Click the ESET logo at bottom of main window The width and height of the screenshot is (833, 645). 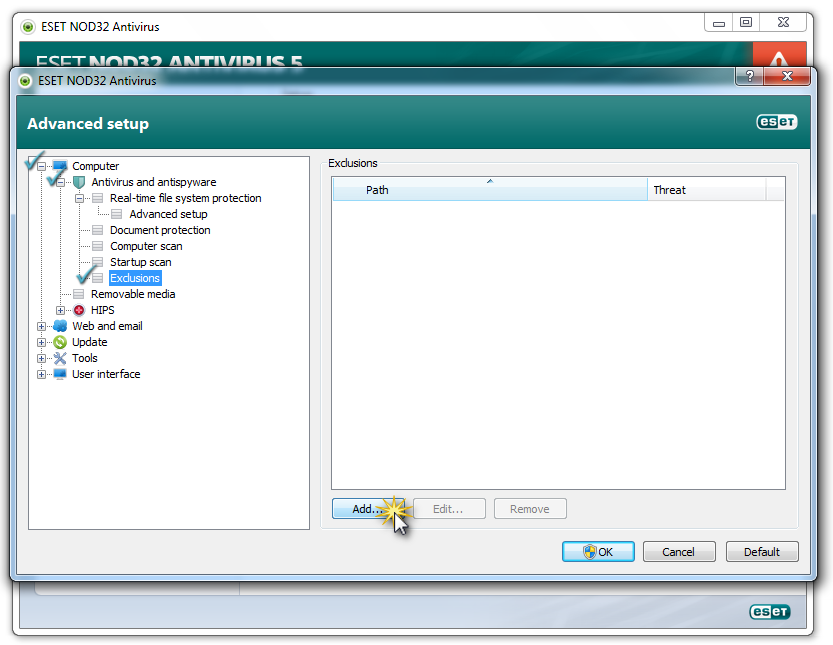pyautogui.click(x=770, y=612)
